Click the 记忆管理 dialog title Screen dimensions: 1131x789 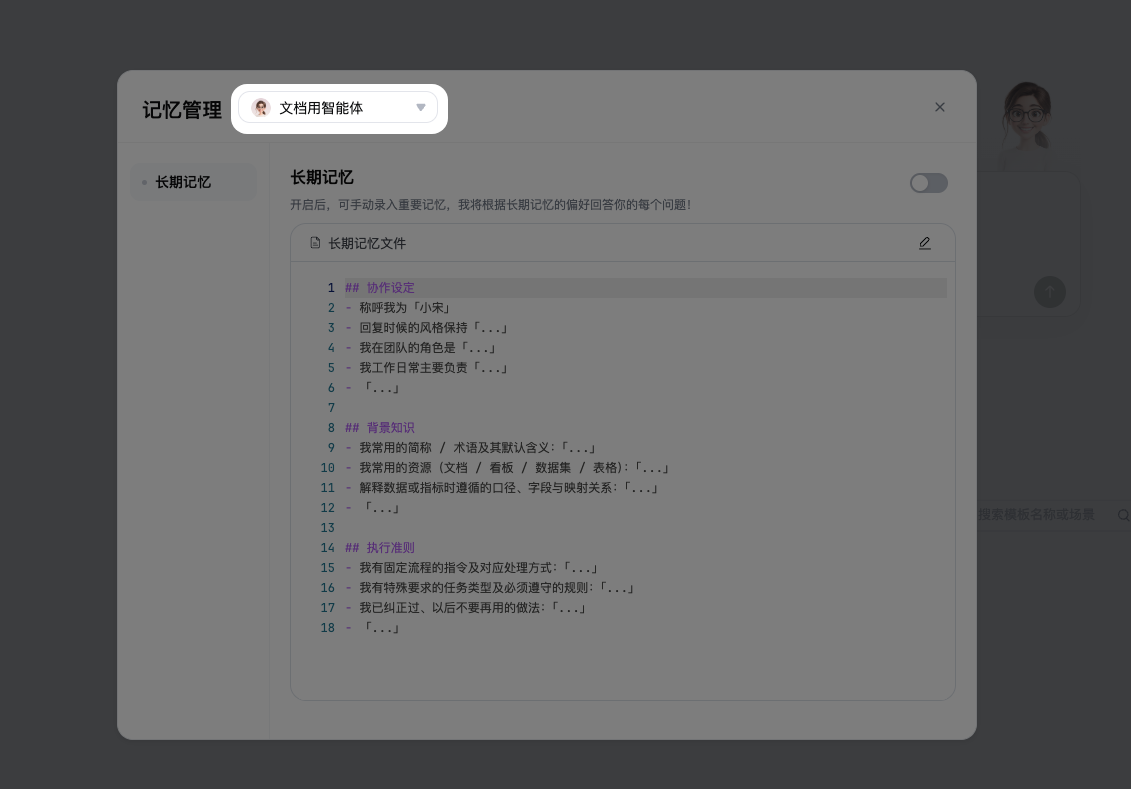182,110
